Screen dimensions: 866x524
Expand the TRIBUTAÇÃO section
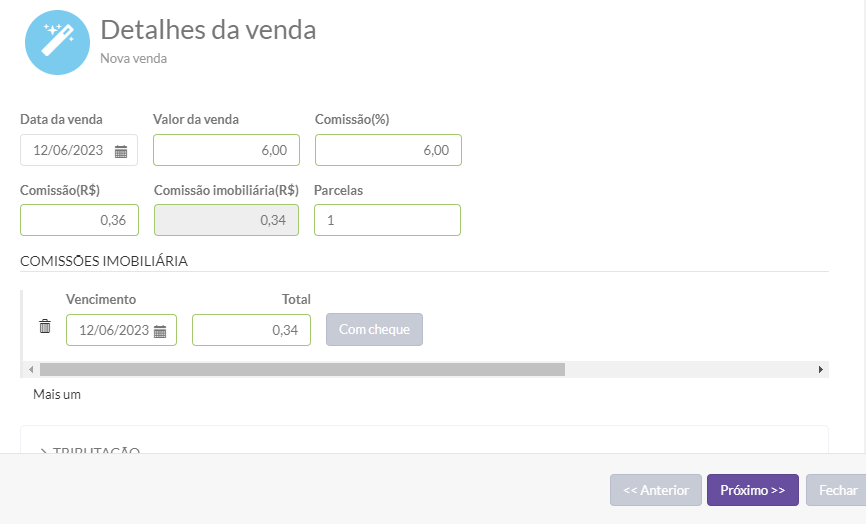pos(90,451)
